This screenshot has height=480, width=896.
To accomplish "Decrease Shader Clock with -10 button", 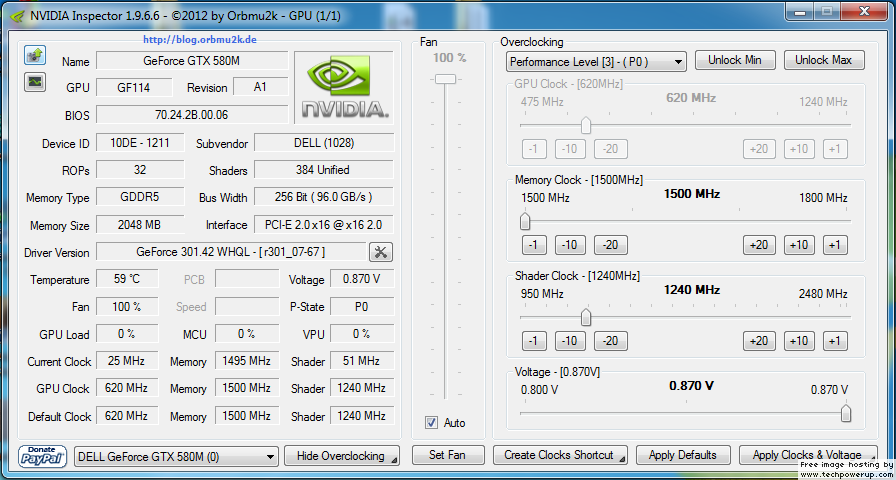I will click(570, 341).
